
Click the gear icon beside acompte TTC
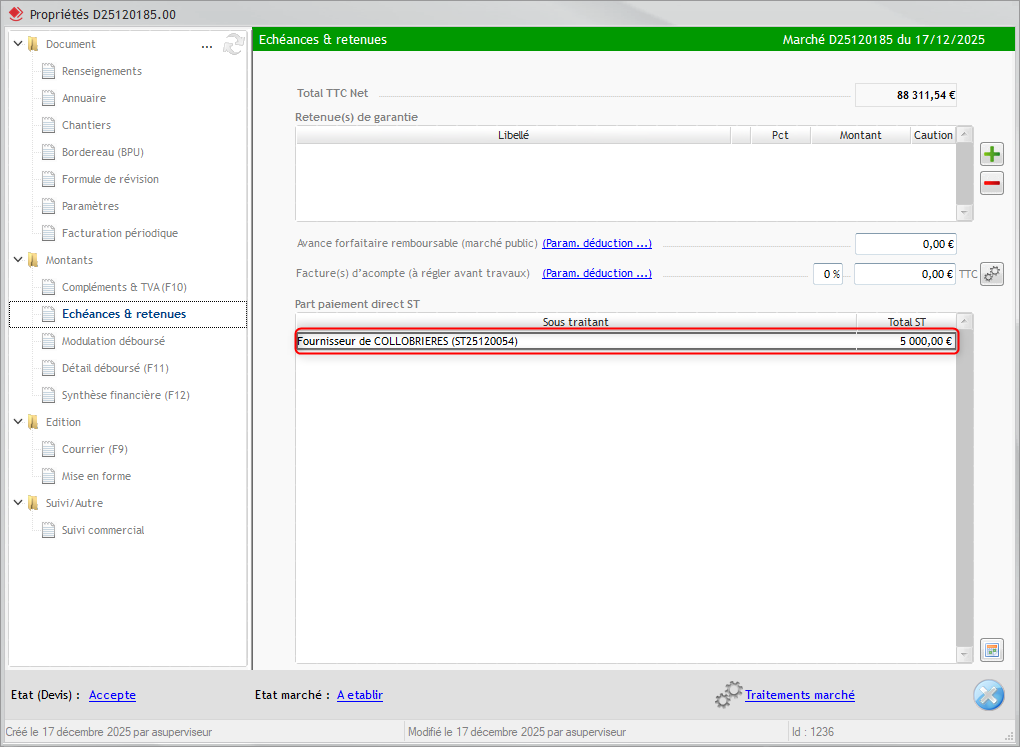pyautogui.click(x=991, y=274)
